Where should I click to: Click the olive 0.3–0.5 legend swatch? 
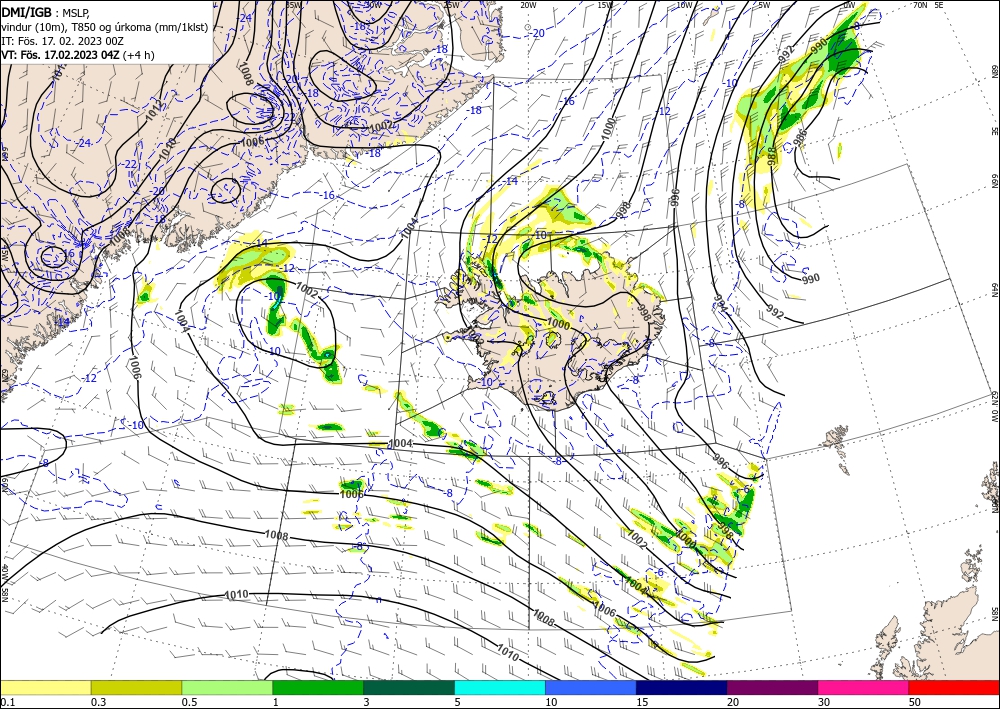(x=136, y=687)
